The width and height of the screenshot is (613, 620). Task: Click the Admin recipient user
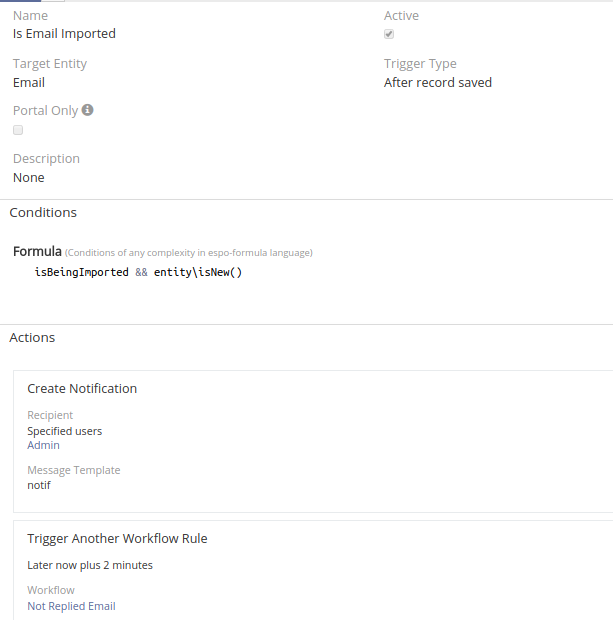[x=43, y=445]
